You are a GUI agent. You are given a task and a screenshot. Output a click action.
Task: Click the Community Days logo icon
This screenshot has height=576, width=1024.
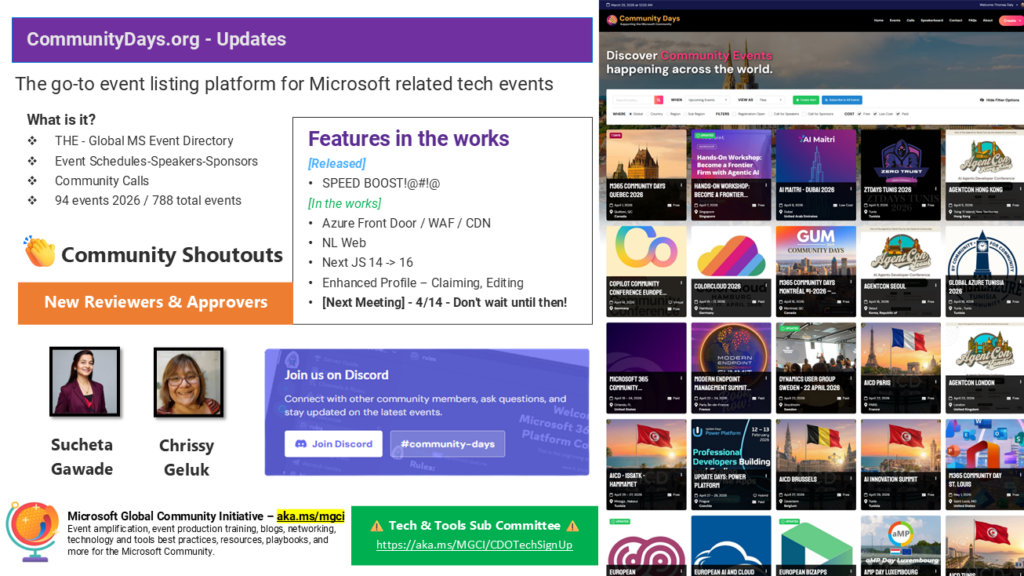(612, 20)
